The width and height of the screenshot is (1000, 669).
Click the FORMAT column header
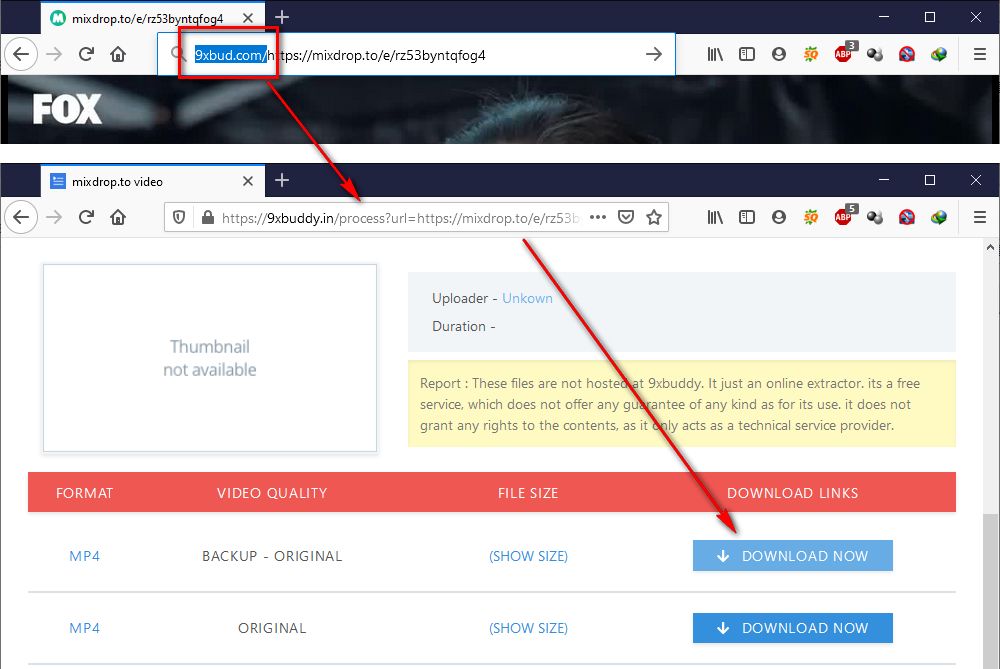point(84,493)
